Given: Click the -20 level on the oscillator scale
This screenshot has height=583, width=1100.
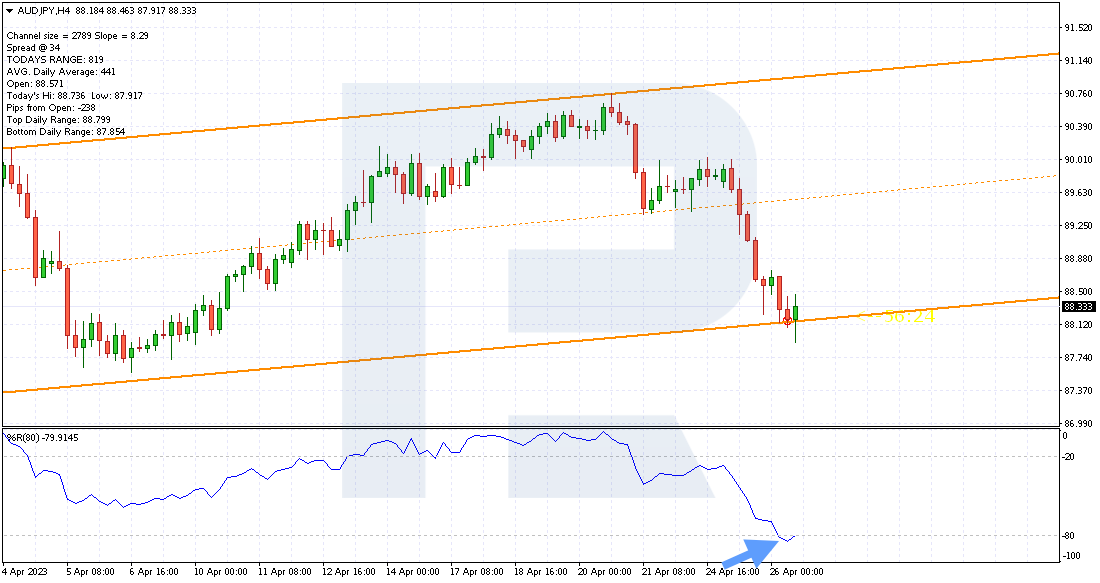Looking at the screenshot, I should [1068, 457].
